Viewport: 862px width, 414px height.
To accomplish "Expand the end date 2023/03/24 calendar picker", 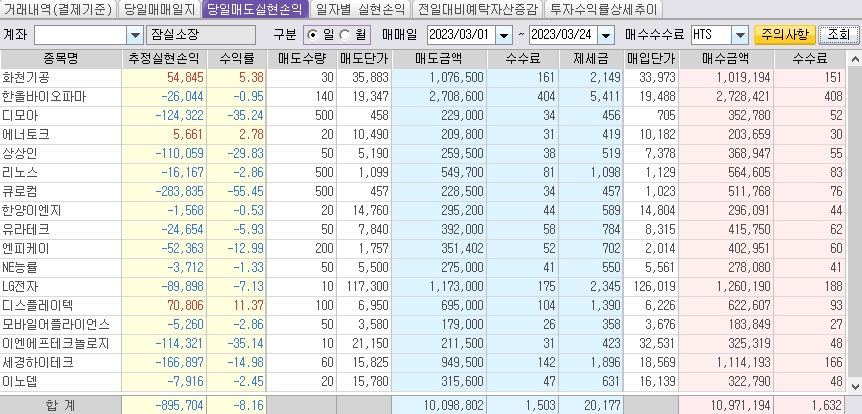I will 605,35.
